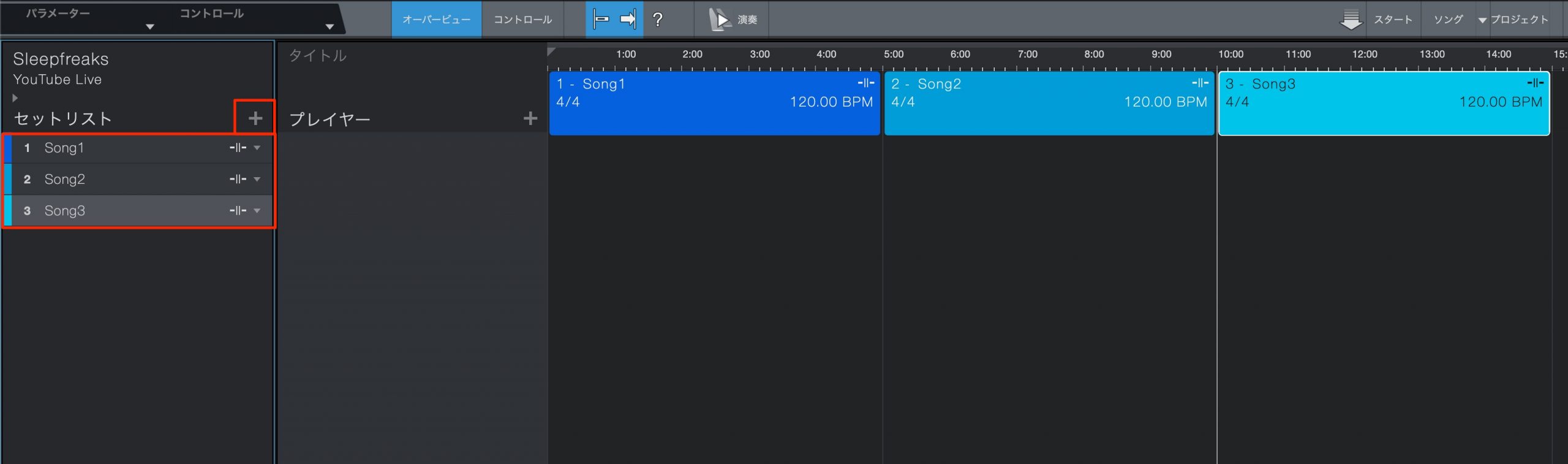Click the 1:00 mark on the ruler
This screenshot has height=464, width=1568.
coord(626,54)
